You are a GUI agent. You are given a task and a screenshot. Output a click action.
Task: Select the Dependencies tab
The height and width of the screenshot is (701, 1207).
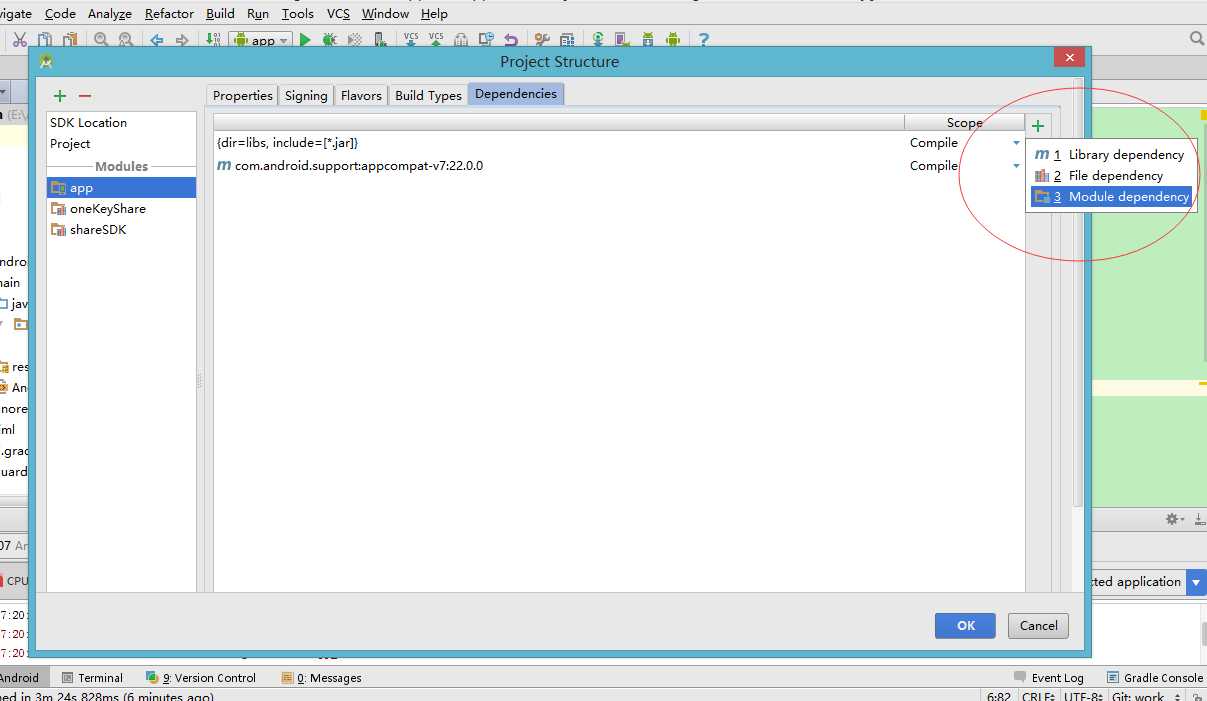[x=516, y=94]
